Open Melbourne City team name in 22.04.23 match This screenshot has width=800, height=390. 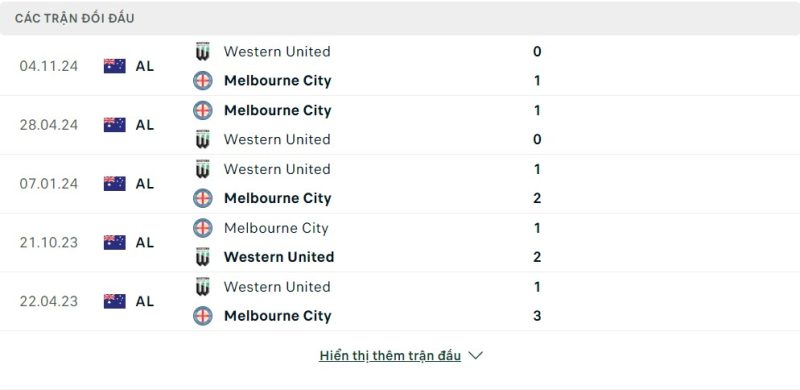click(x=278, y=316)
